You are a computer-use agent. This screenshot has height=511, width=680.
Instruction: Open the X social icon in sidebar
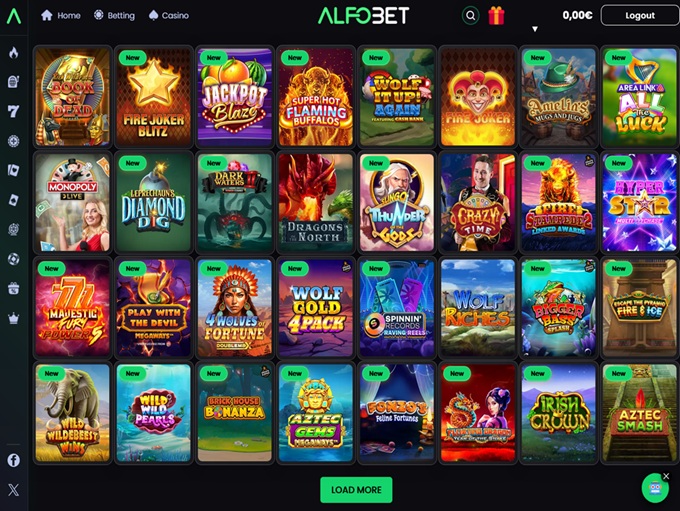click(14, 490)
